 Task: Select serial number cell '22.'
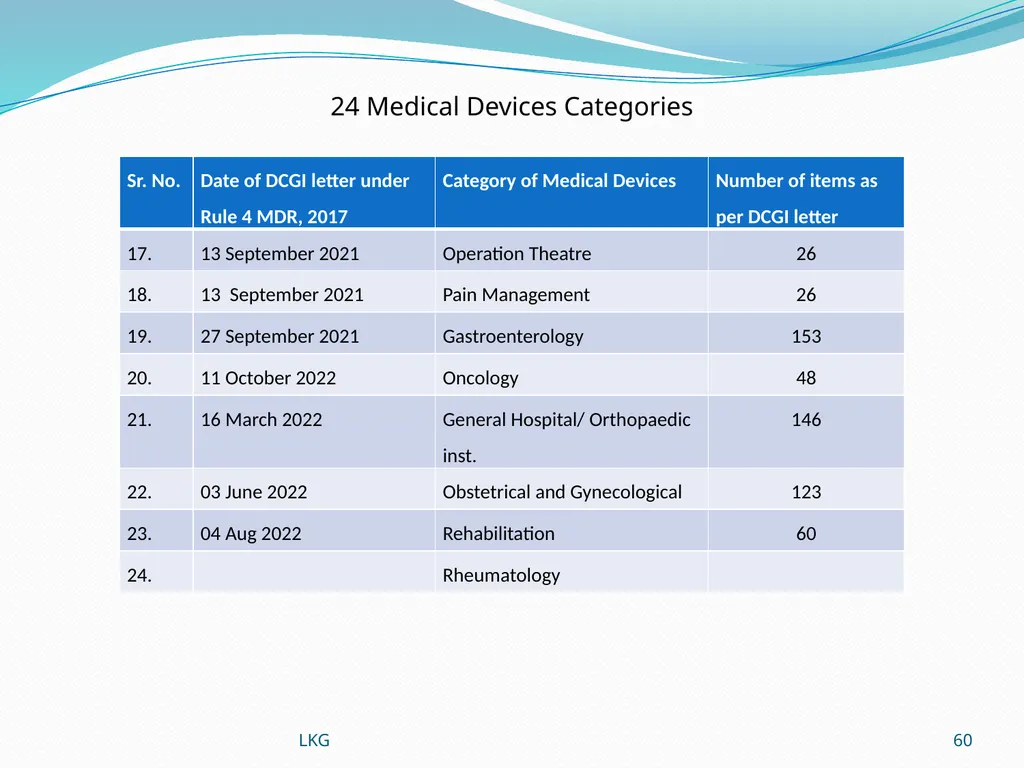156,489
